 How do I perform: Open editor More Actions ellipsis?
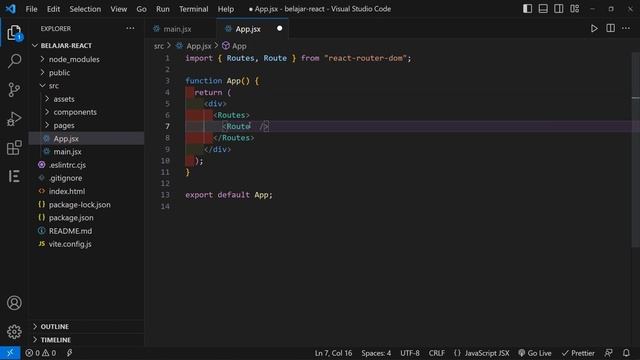point(626,28)
